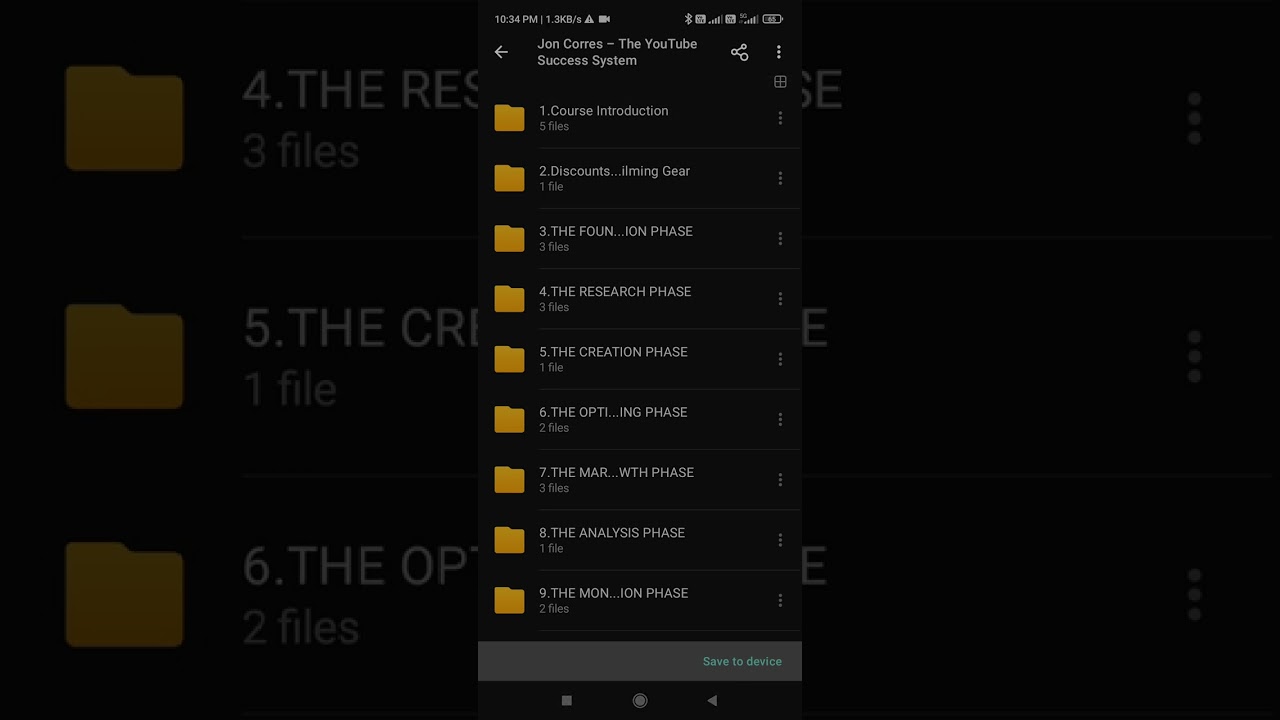Select the '8.THE ANALYSIS PHASE' folder name
1280x720 pixels.
pos(612,533)
